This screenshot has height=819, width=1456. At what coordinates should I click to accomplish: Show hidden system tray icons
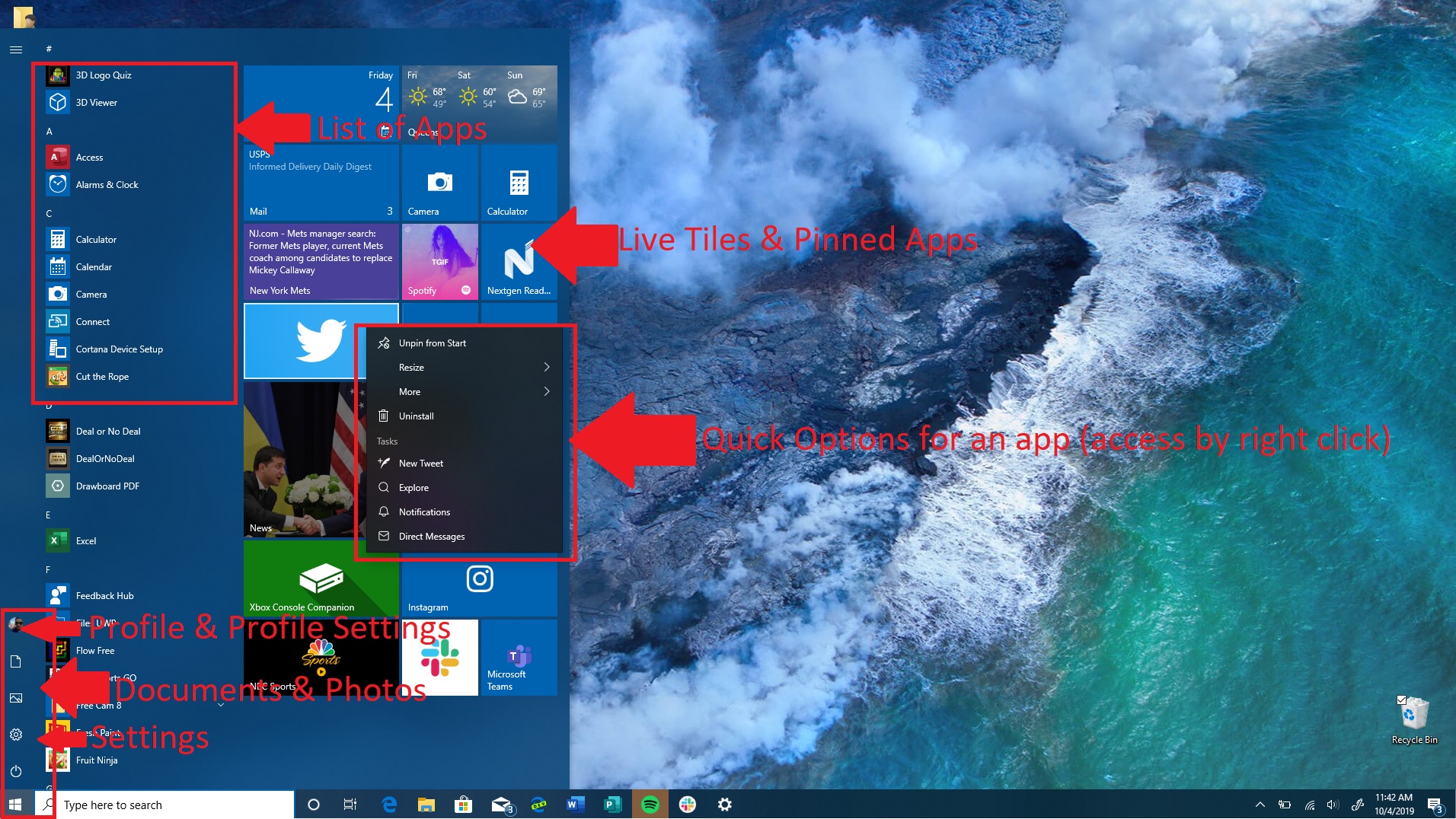(1260, 805)
